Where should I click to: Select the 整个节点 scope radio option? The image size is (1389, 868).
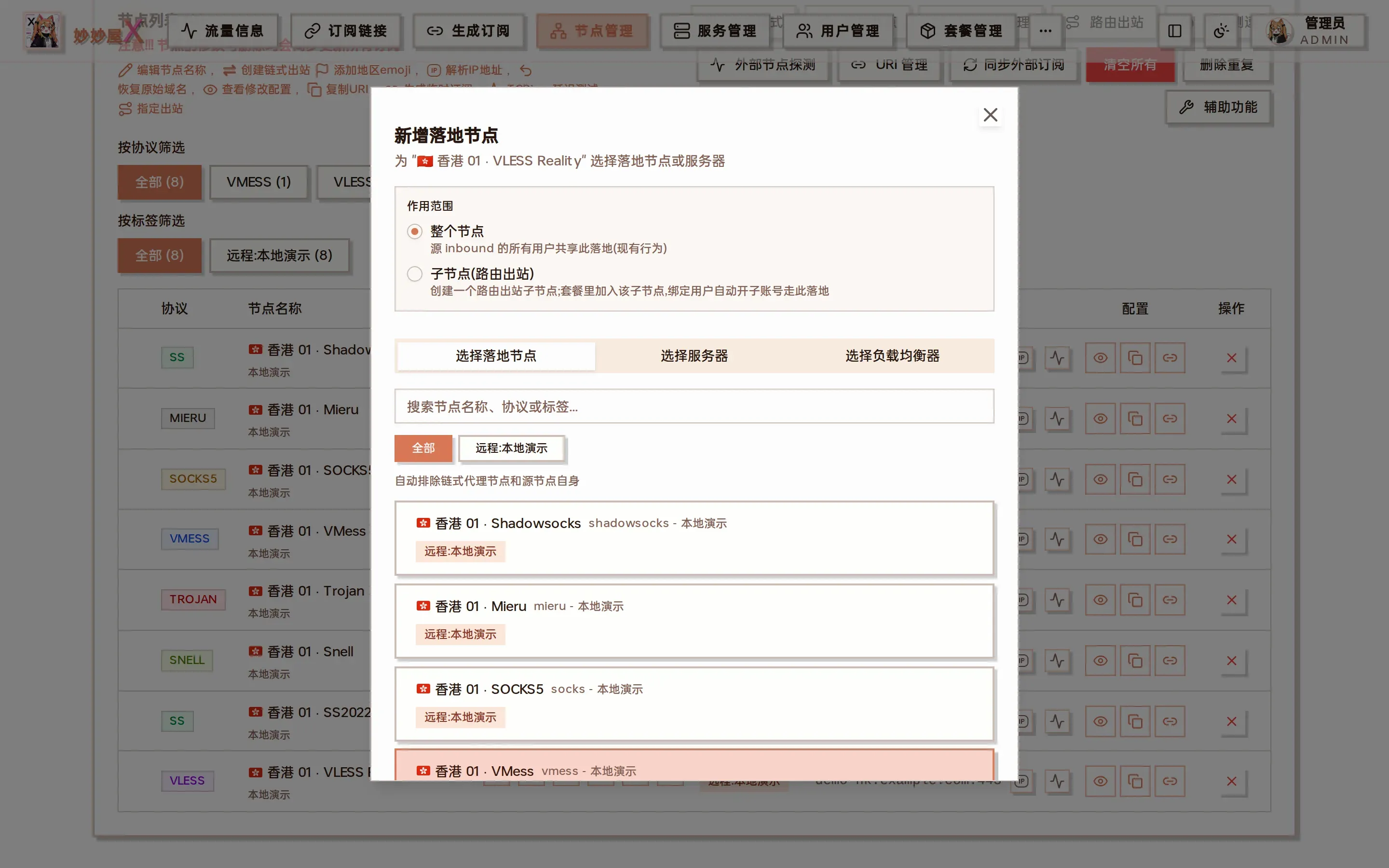coord(414,231)
